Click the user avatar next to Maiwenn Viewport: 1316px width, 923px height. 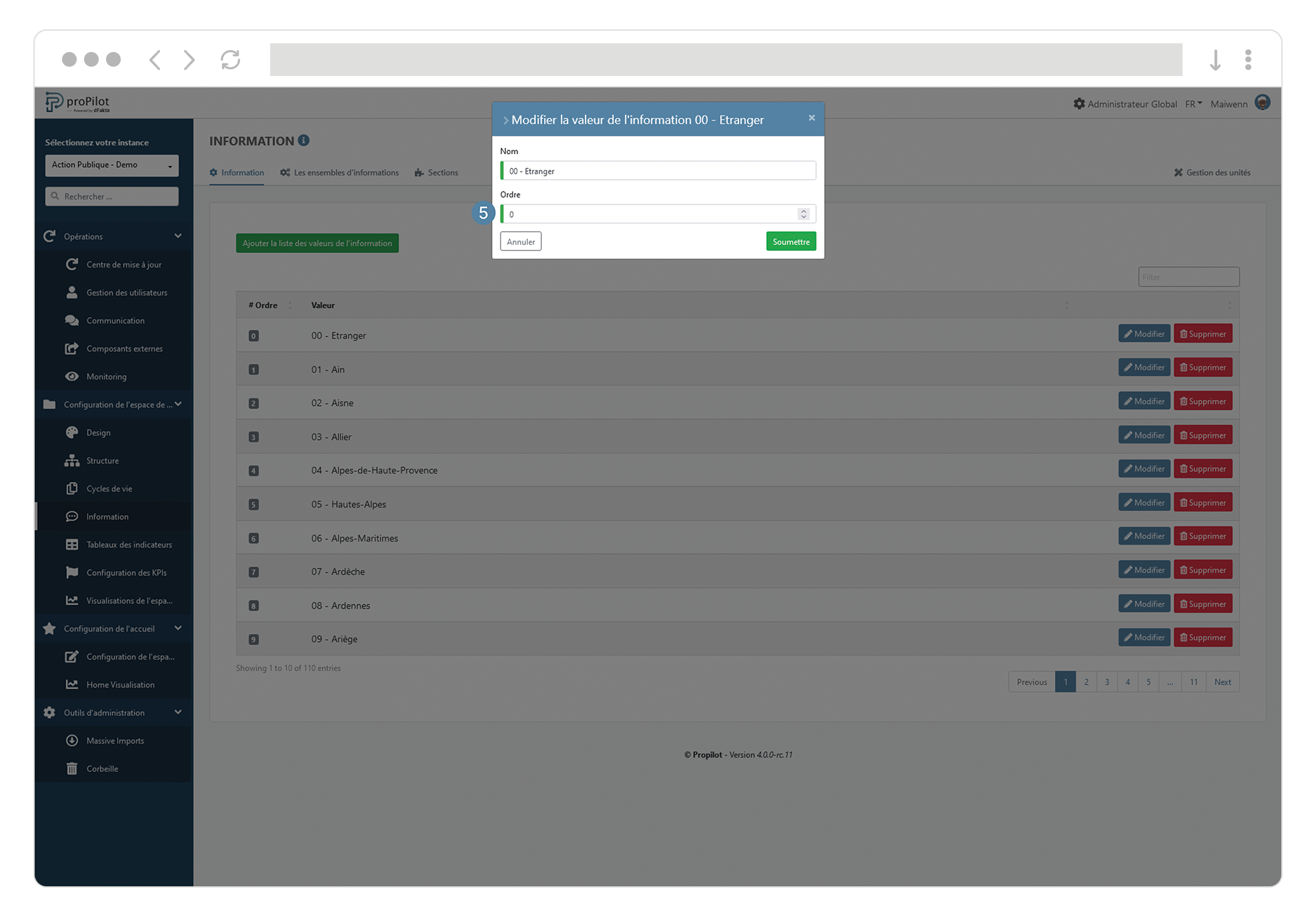point(1262,103)
